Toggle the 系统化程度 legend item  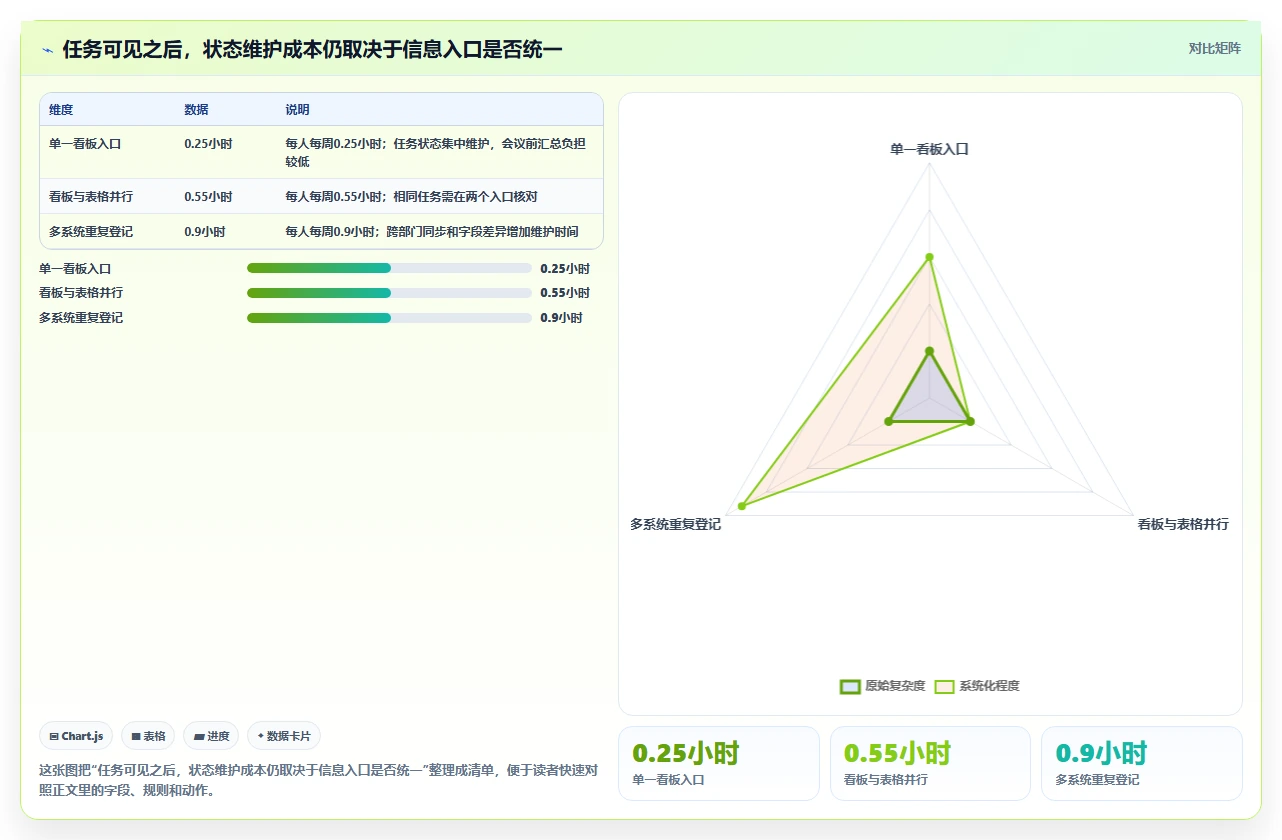(977, 686)
